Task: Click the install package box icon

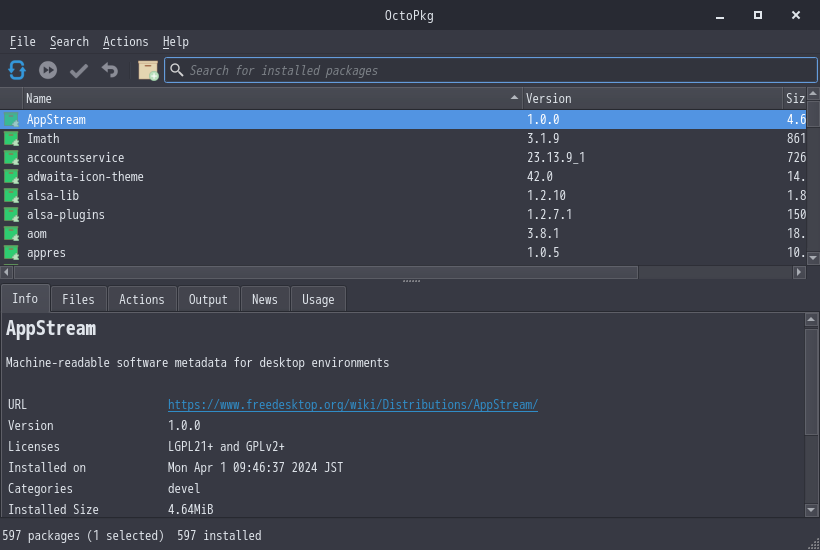Action: coord(147,70)
